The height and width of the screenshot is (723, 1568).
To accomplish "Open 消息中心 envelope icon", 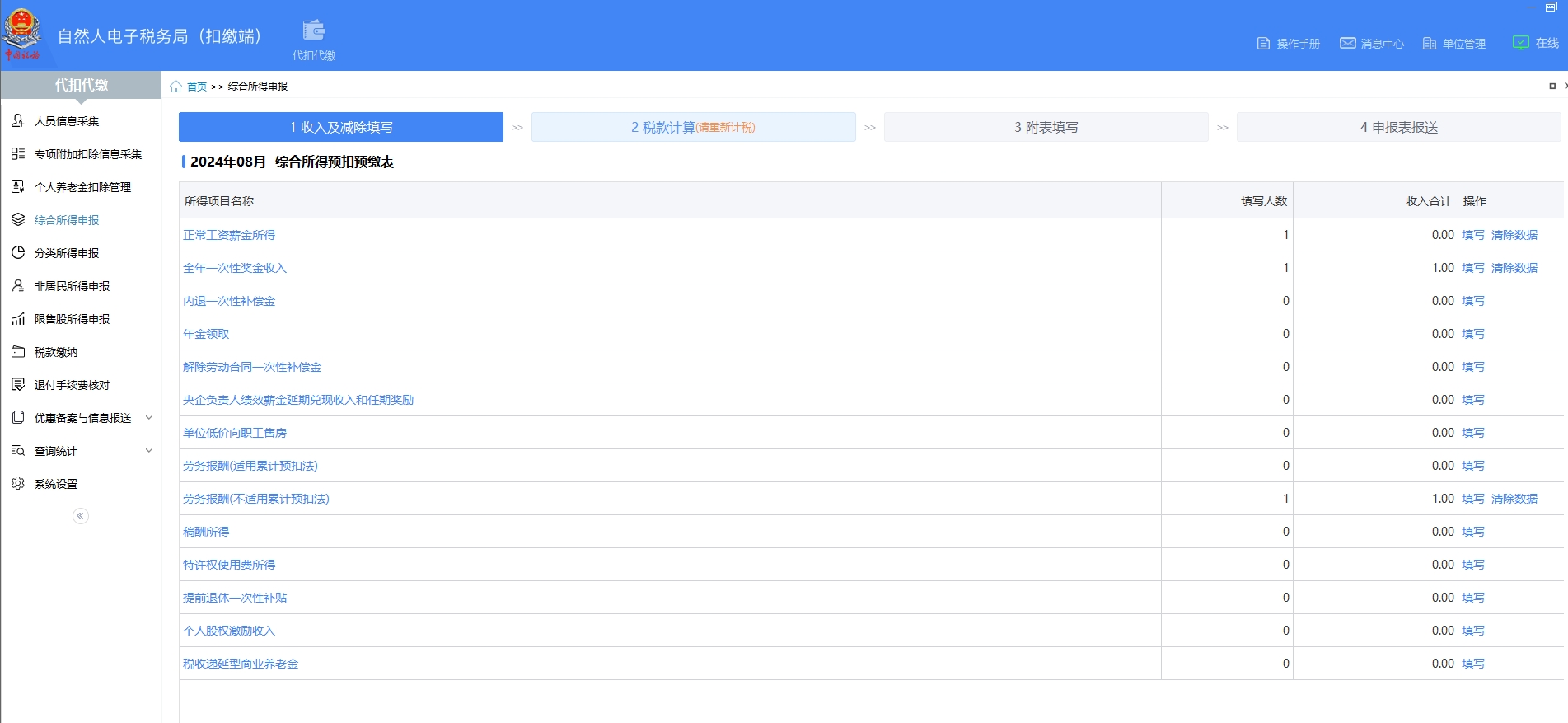I will (1347, 44).
